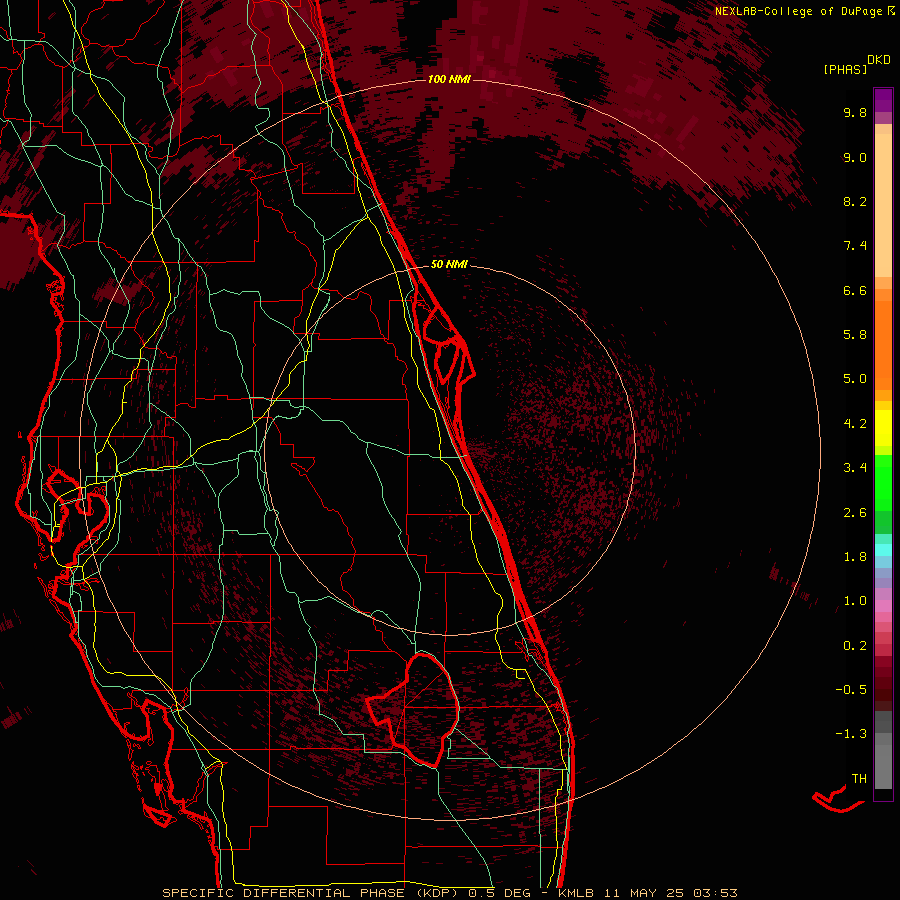Viewport: 900px width, 900px height.
Task: Click the 8.2 scale value
Action: [855, 201]
